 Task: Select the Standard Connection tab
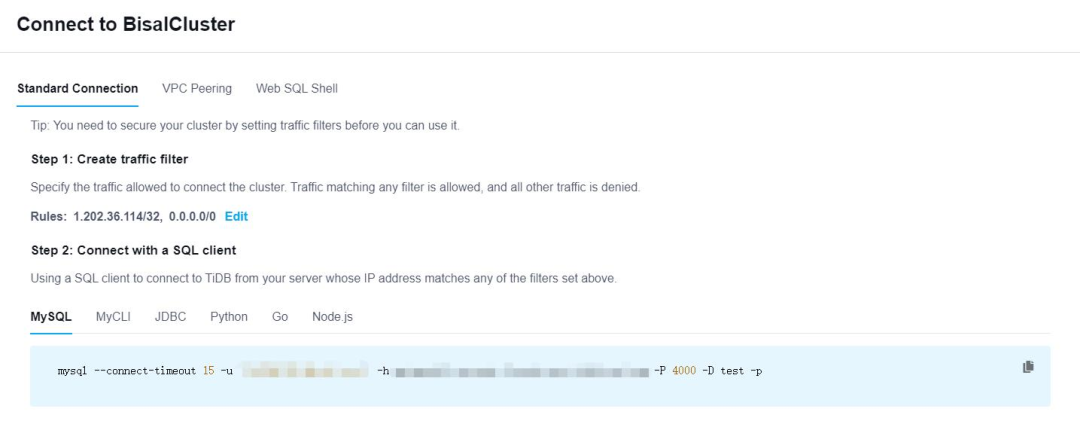(x=78, y=89)
